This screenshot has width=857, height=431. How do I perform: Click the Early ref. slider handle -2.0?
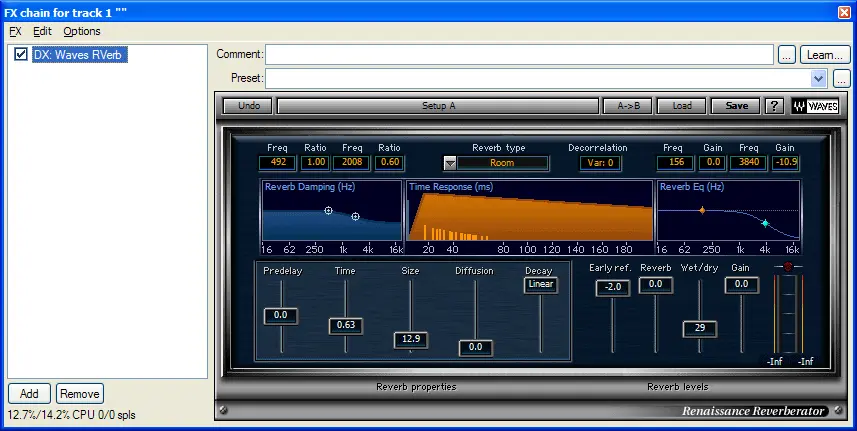click(613, 287)
